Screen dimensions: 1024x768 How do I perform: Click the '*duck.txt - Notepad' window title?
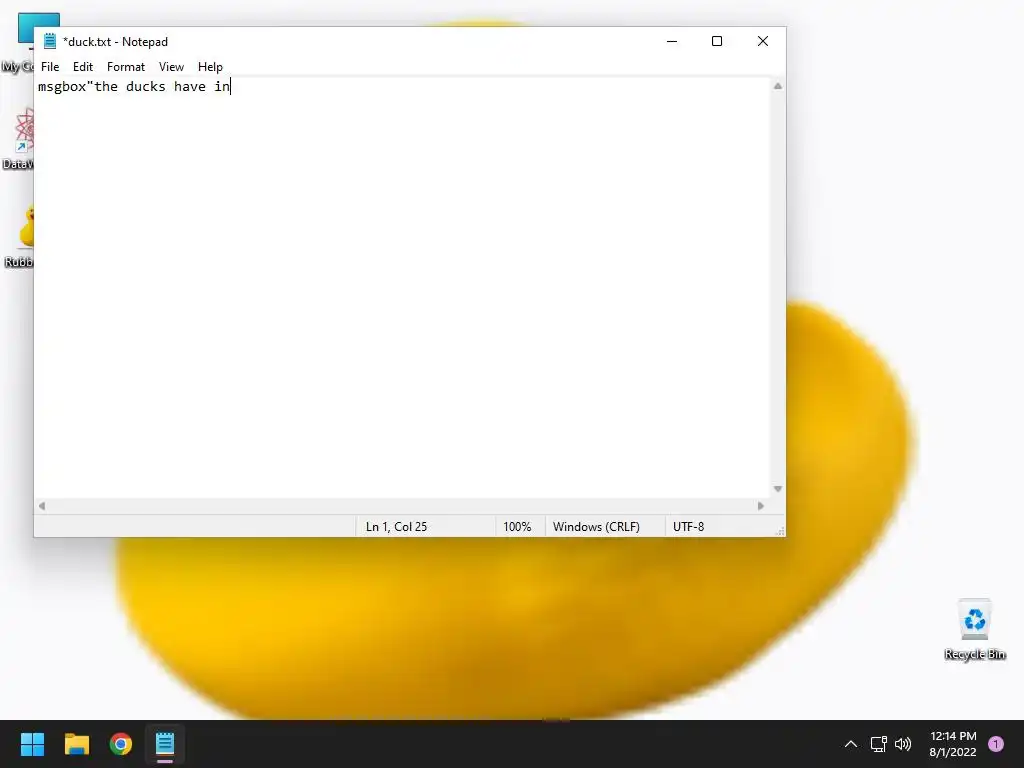click(x=116, y=42)
